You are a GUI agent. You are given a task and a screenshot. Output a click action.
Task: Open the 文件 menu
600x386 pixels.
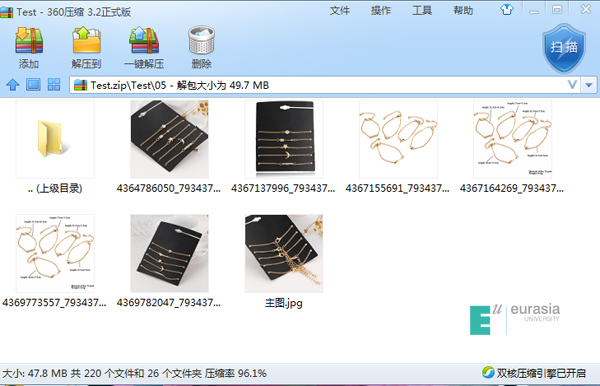click(x=340, y=10)
